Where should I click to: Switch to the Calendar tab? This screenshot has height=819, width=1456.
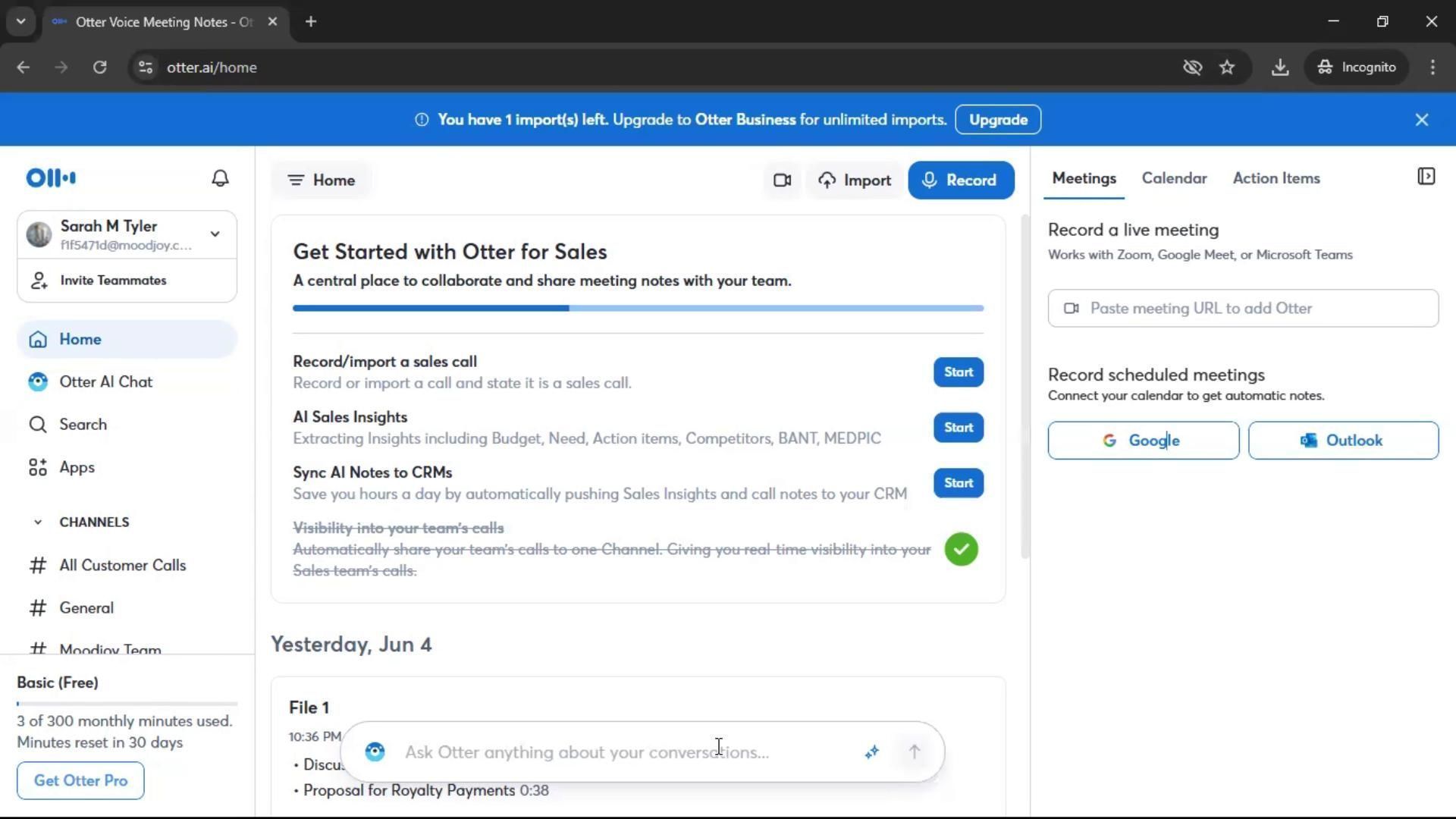point(1174,178)
